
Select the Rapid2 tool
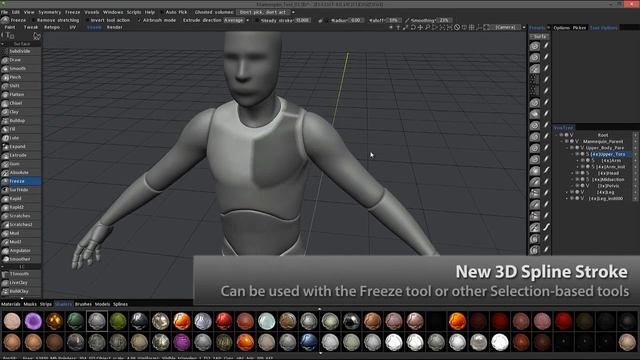coord(21,207)
